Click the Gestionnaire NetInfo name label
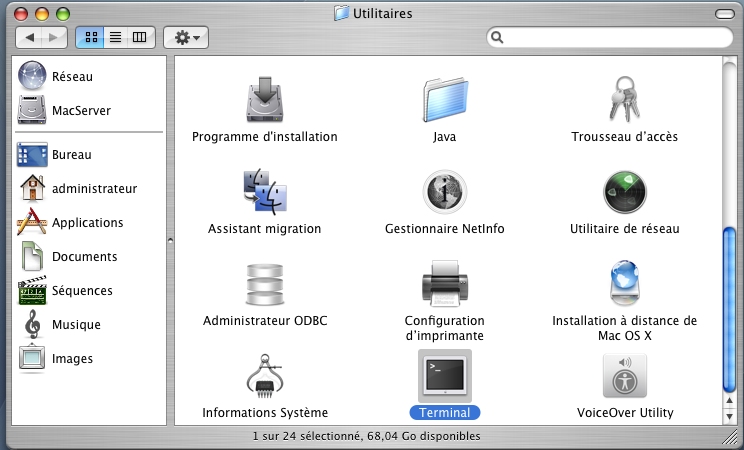The image size is (744, 450). pos(445,229)
